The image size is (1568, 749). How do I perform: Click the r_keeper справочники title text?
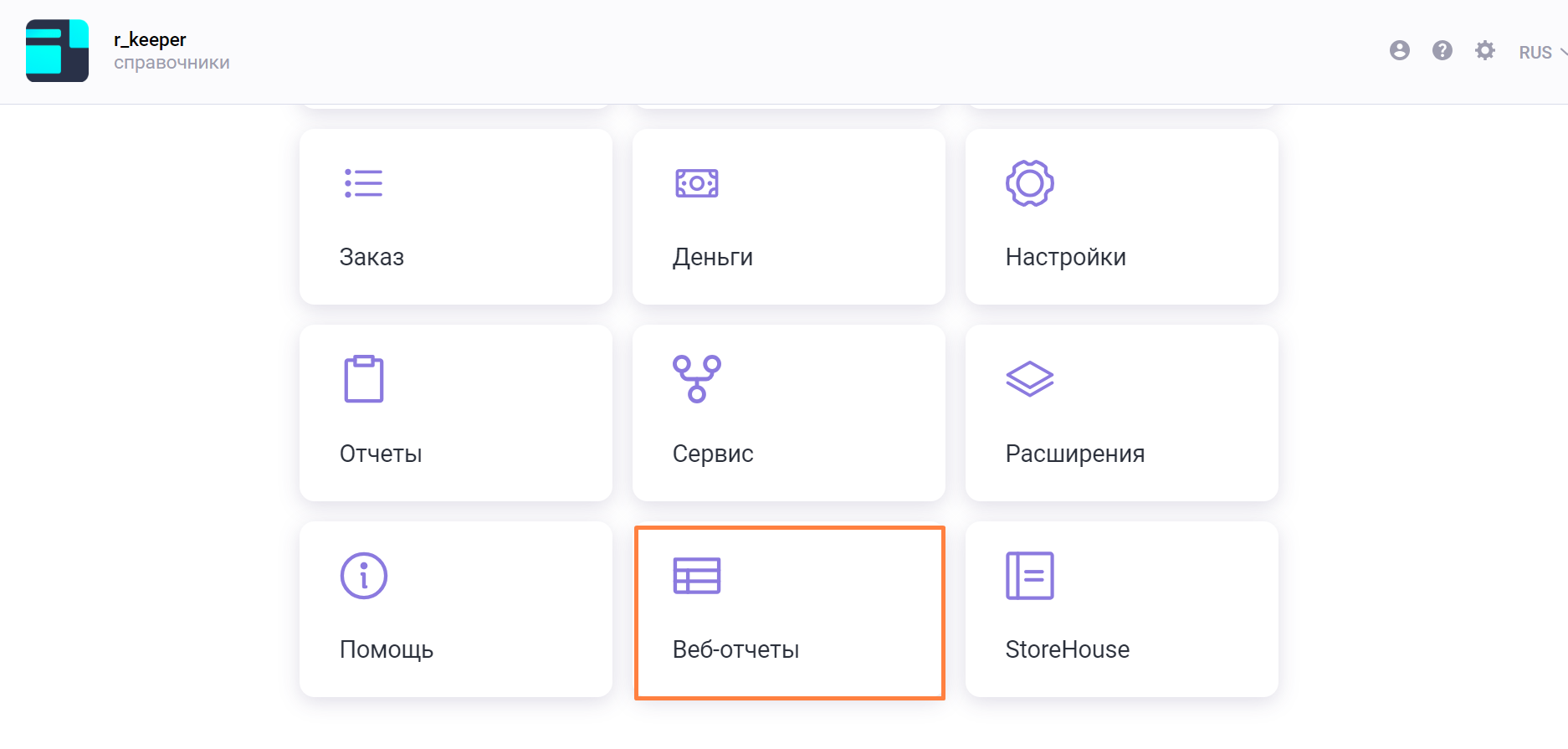click(171, 51)
